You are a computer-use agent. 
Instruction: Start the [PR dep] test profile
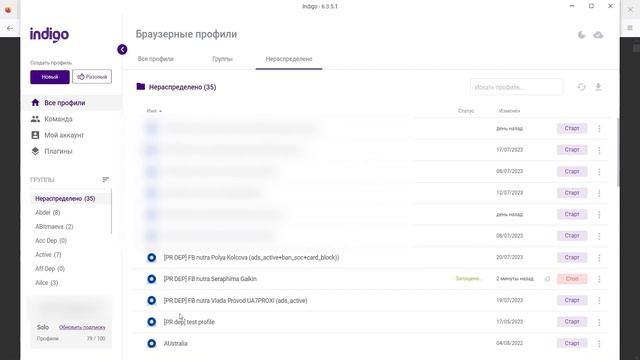point(572,322)
